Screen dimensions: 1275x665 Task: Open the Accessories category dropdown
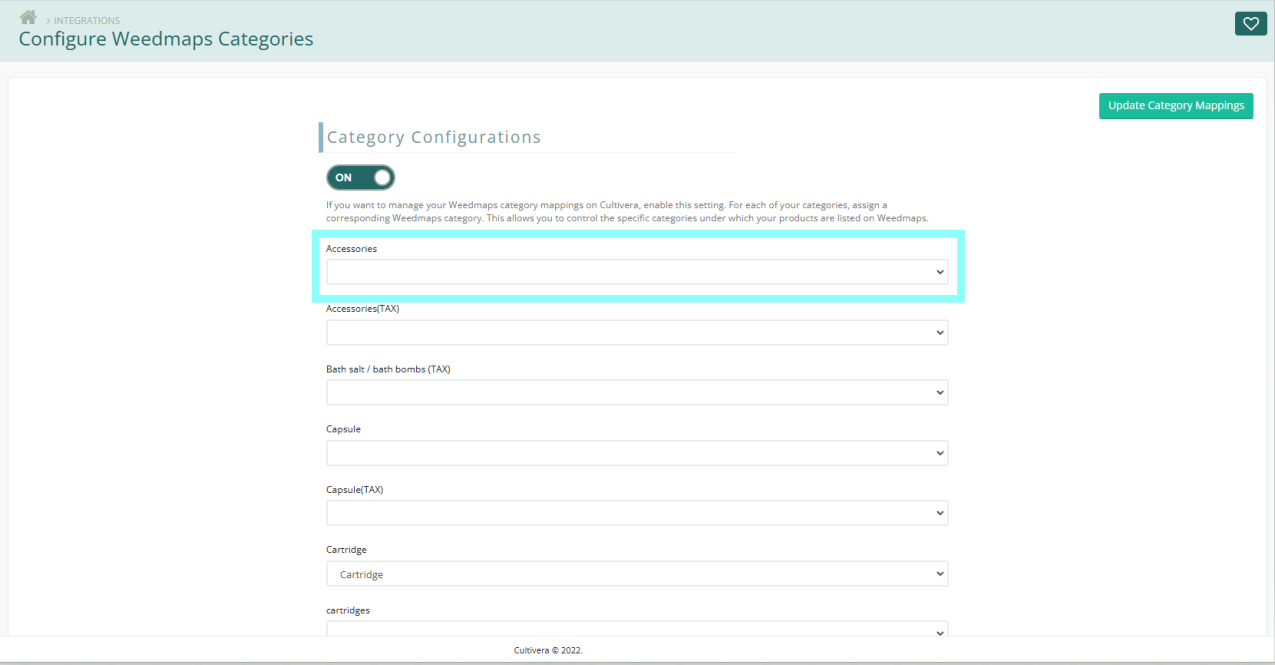636,272
